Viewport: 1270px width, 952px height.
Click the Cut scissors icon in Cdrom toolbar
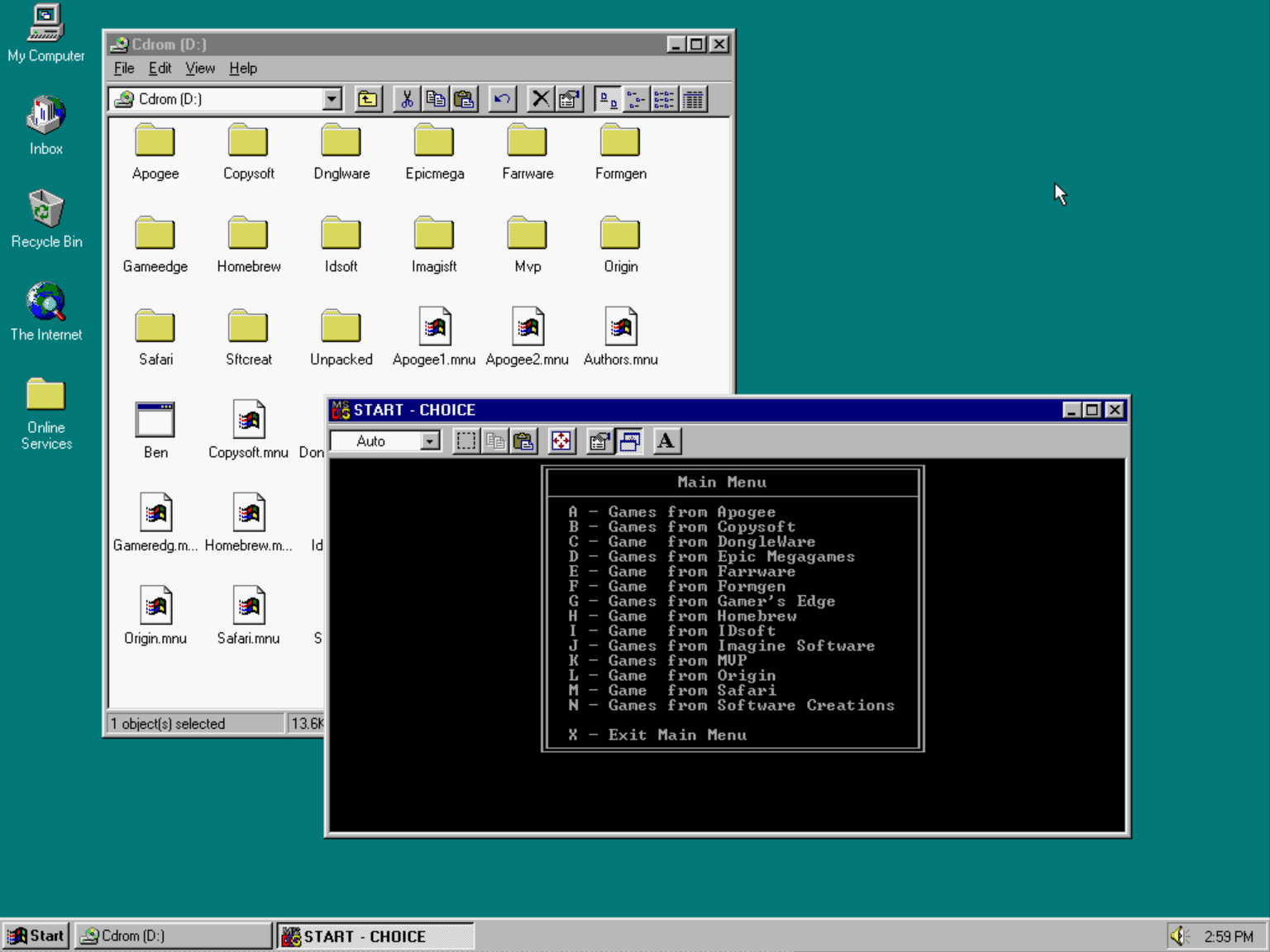(407, 99)
